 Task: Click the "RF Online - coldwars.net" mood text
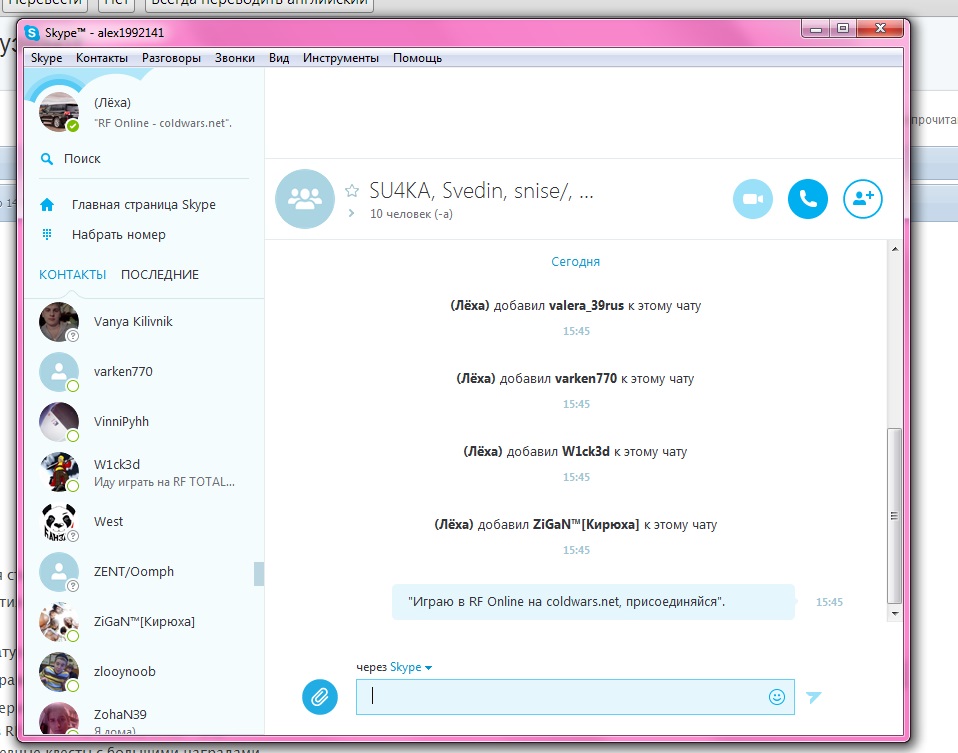[163, 123]
